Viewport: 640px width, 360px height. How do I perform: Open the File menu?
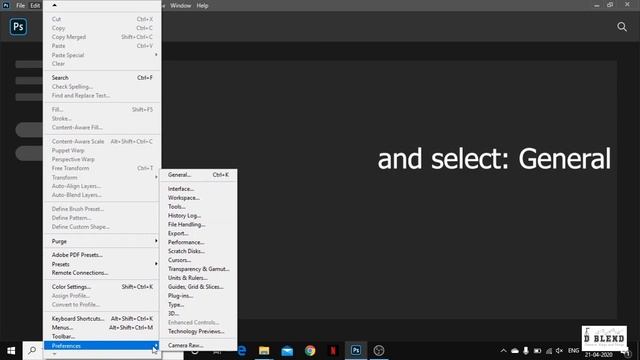(20, 5)
